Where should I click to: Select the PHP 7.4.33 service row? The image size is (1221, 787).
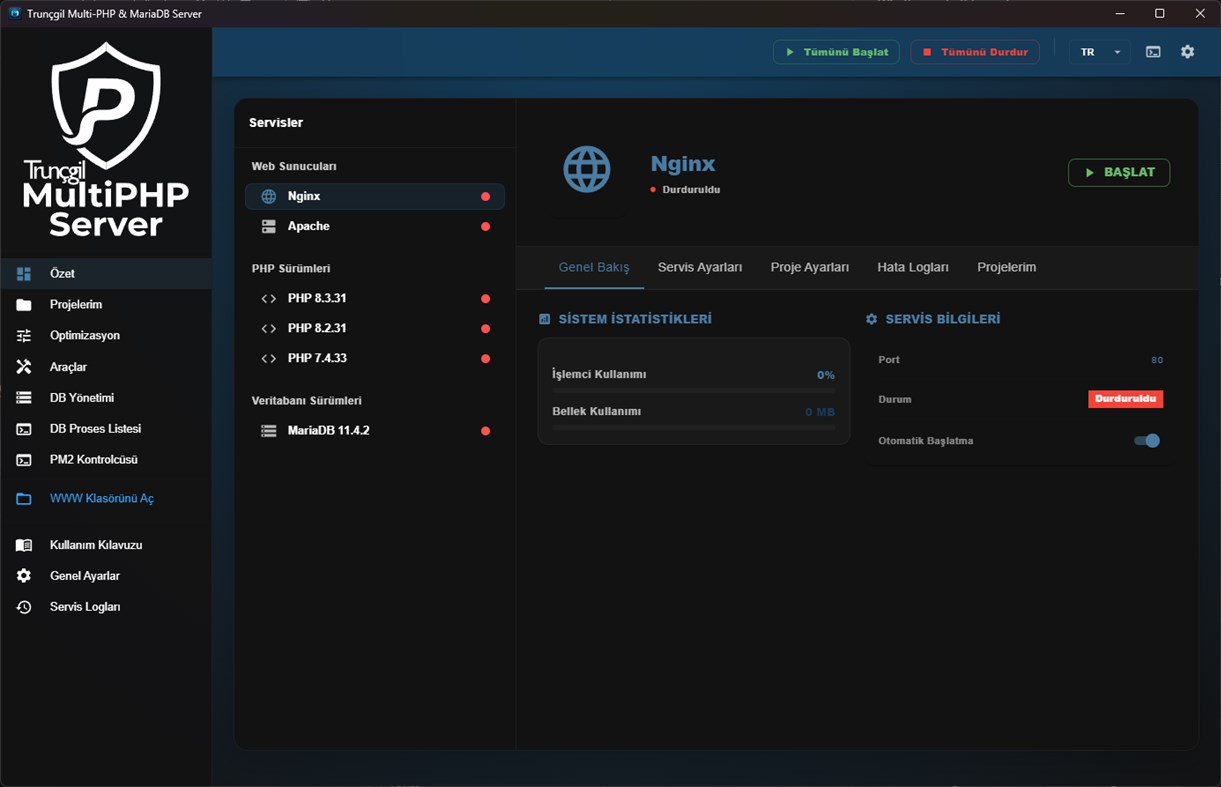click(375, 359)
